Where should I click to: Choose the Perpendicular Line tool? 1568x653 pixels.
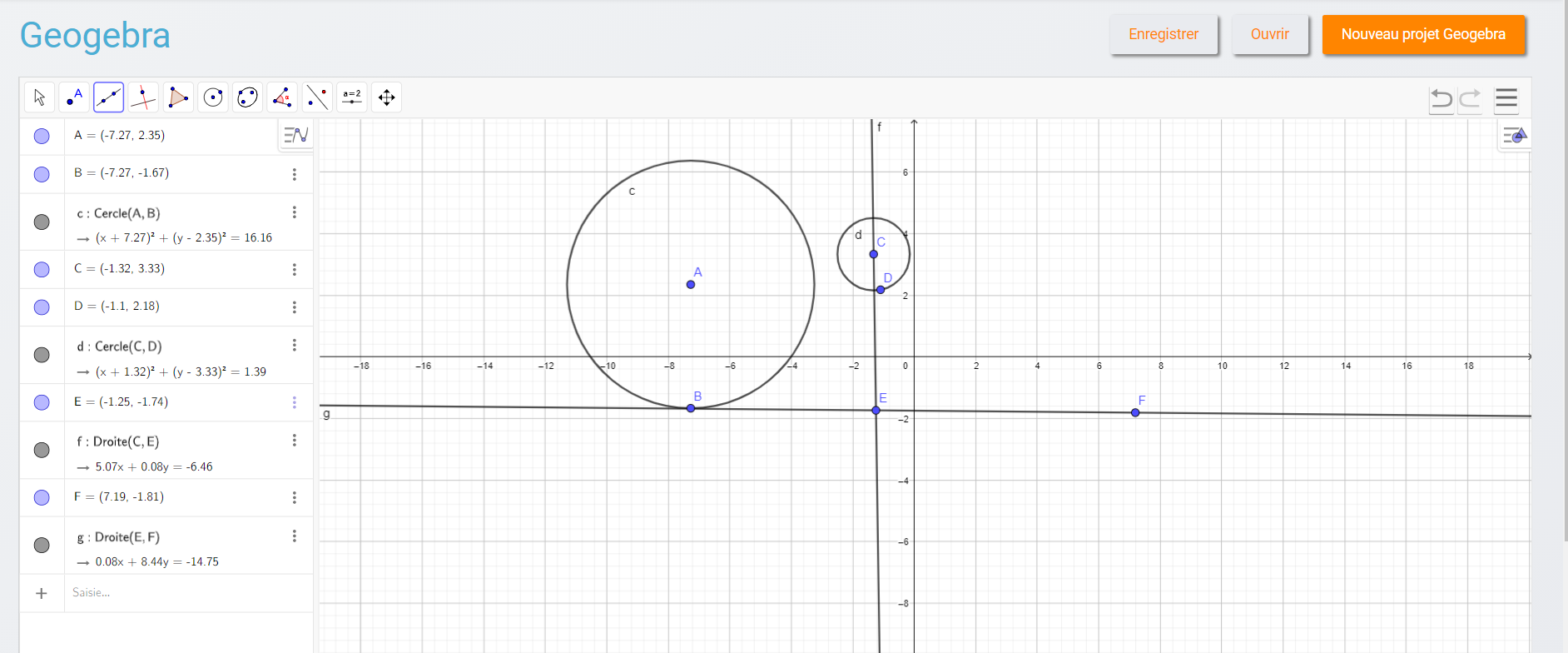(x=143, y=97)
